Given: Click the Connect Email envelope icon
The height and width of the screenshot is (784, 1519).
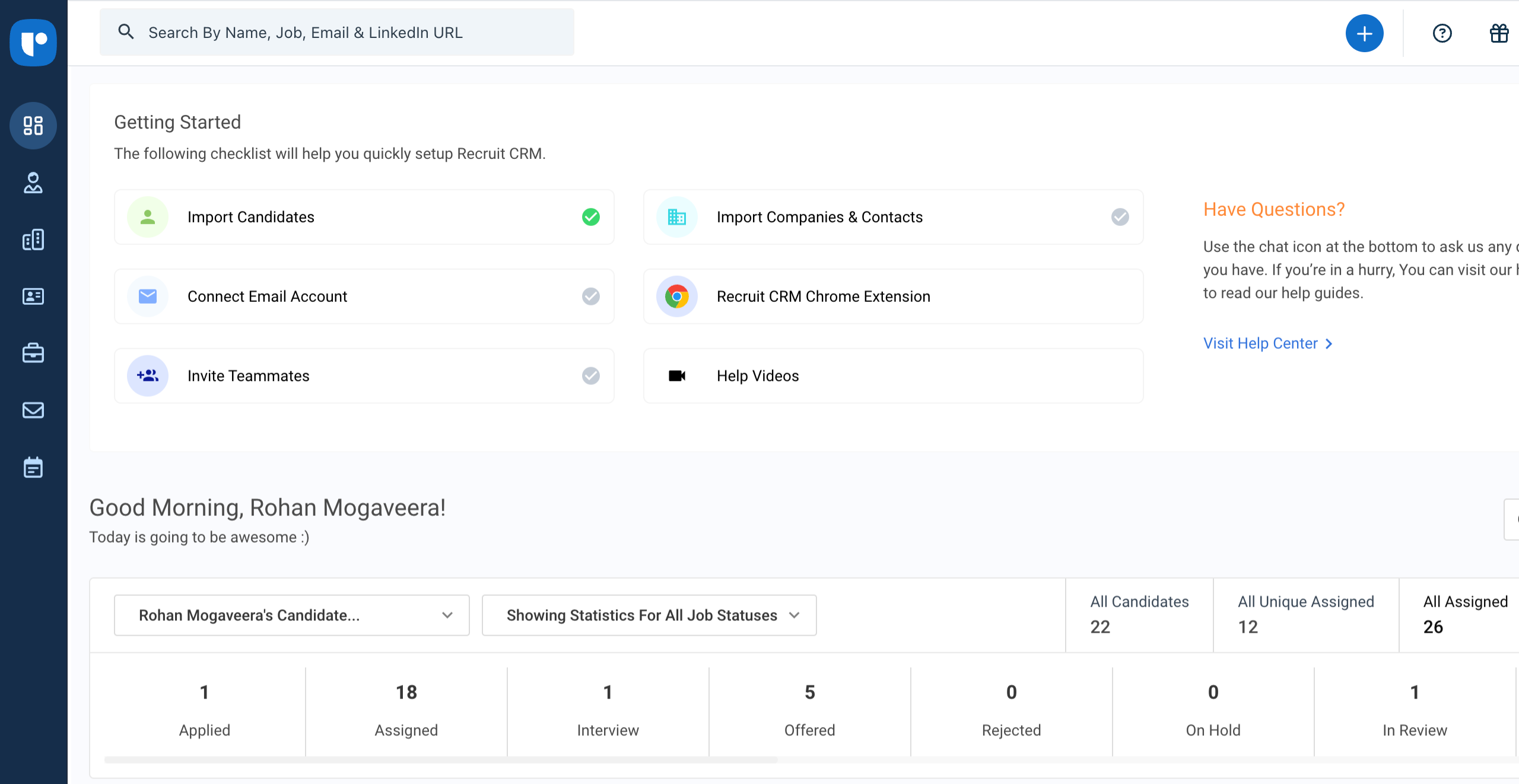Looking at the screenshot, I should click(148, 297).
